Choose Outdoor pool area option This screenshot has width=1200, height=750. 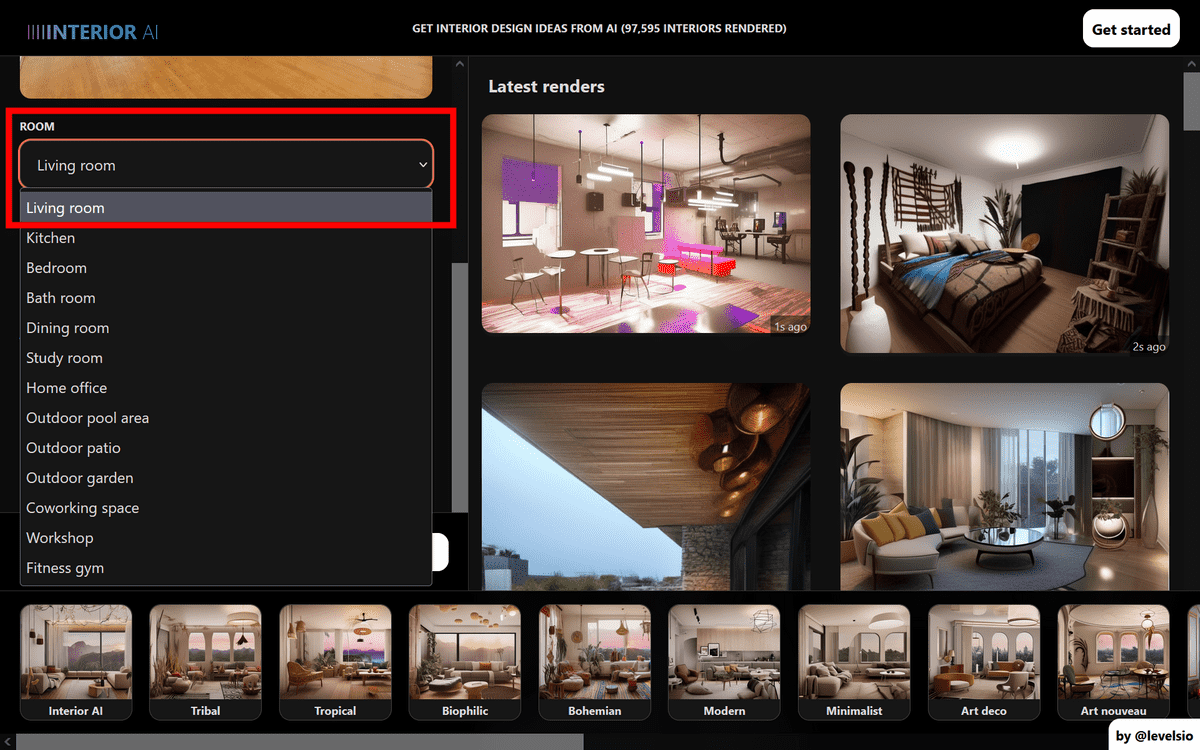[x=88, y=418]
